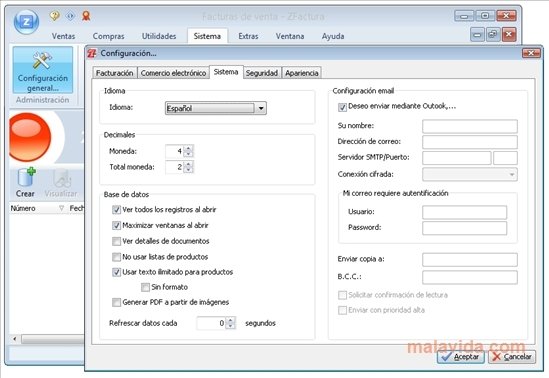Toggle Deseo enviar mediante Outlook checkbox
The height and width of the screenshot is (378, 549).
[342, 107]
